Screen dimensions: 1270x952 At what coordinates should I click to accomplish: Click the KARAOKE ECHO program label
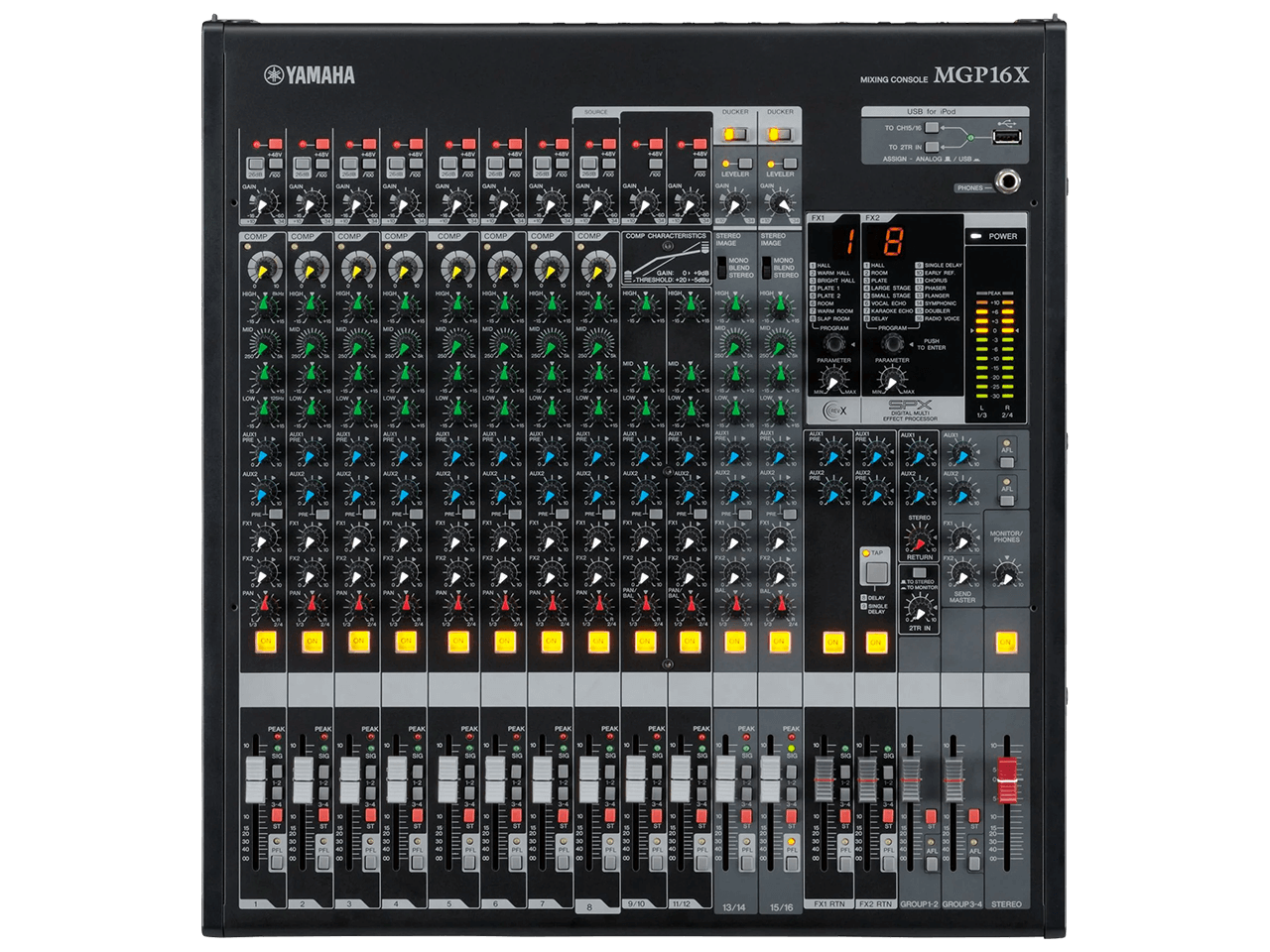(x=891, y=311)
